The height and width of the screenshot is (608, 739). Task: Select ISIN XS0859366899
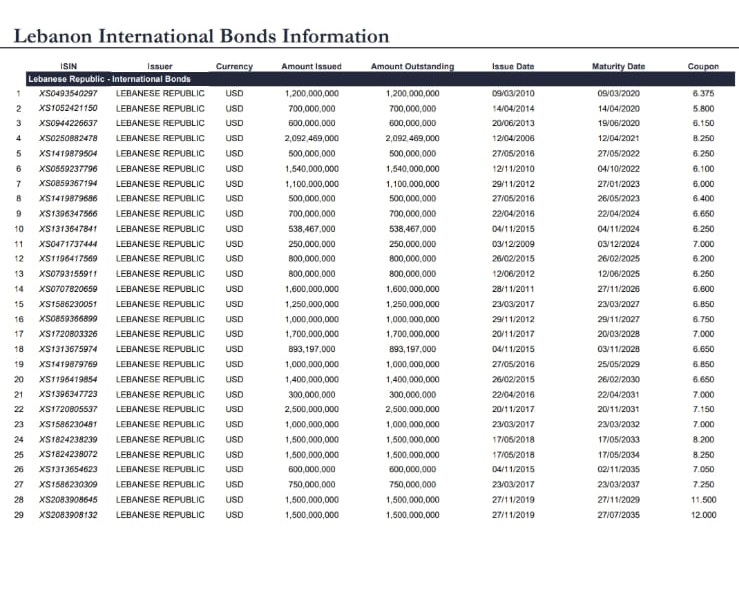click(68, 319)
